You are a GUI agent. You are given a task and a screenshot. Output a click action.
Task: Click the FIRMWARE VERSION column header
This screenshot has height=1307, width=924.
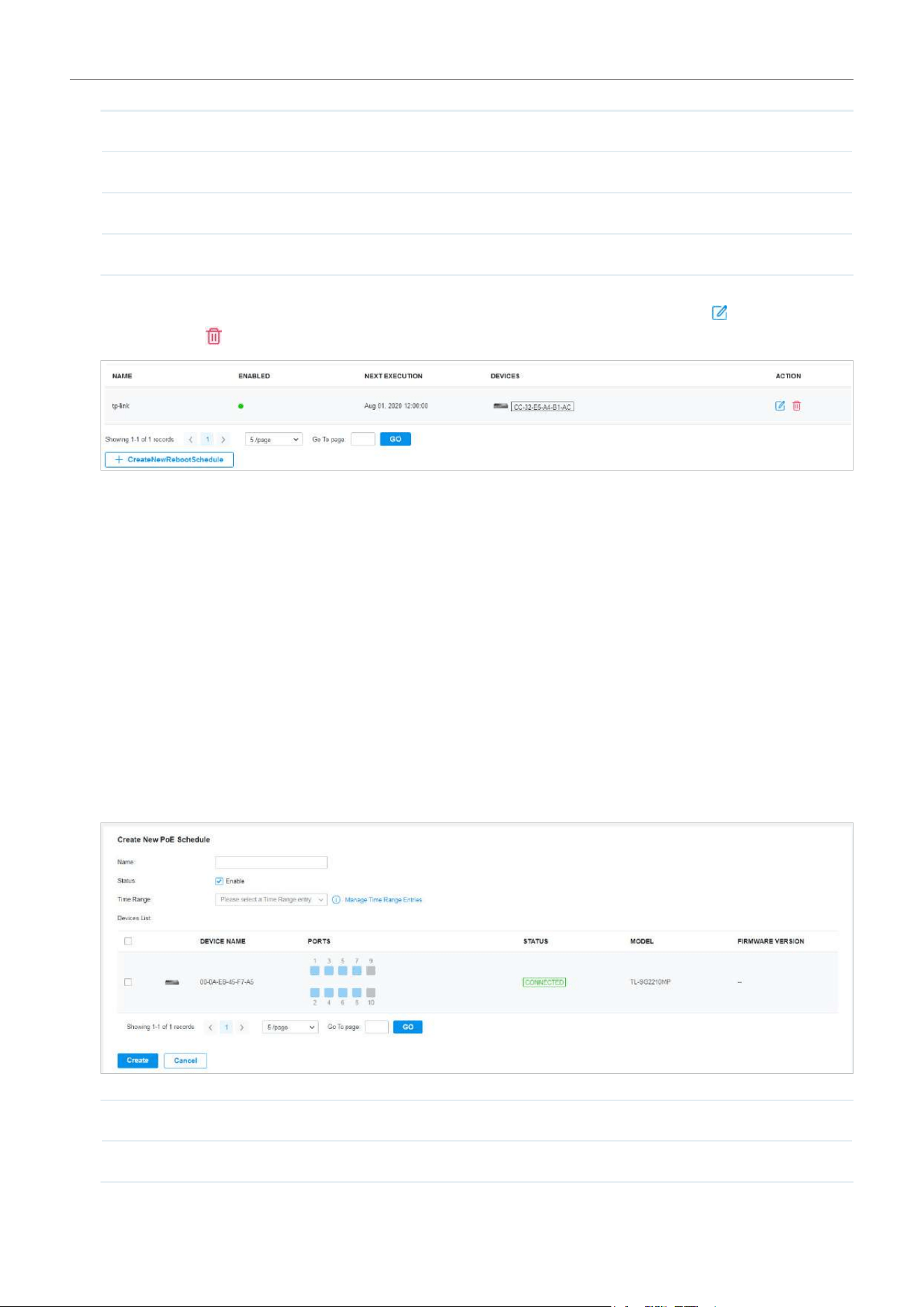click(771, 941)
